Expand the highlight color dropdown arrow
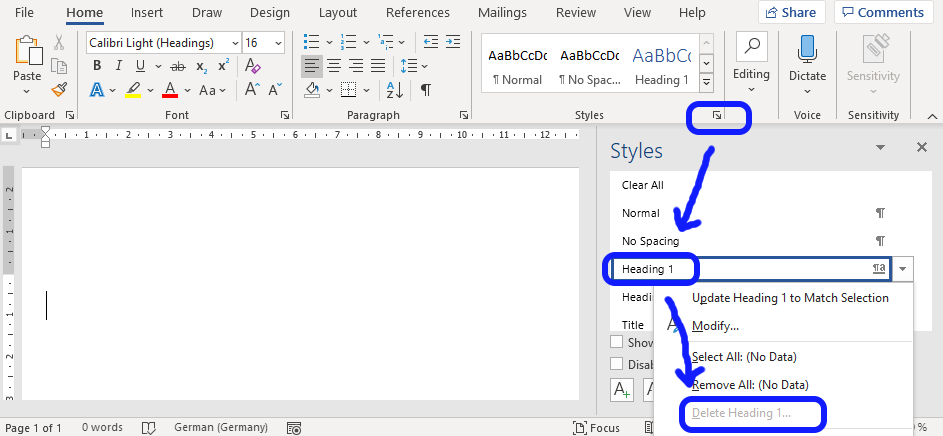Image resolution: width=943 pixels, height=436 pixels. coord(151,91)
